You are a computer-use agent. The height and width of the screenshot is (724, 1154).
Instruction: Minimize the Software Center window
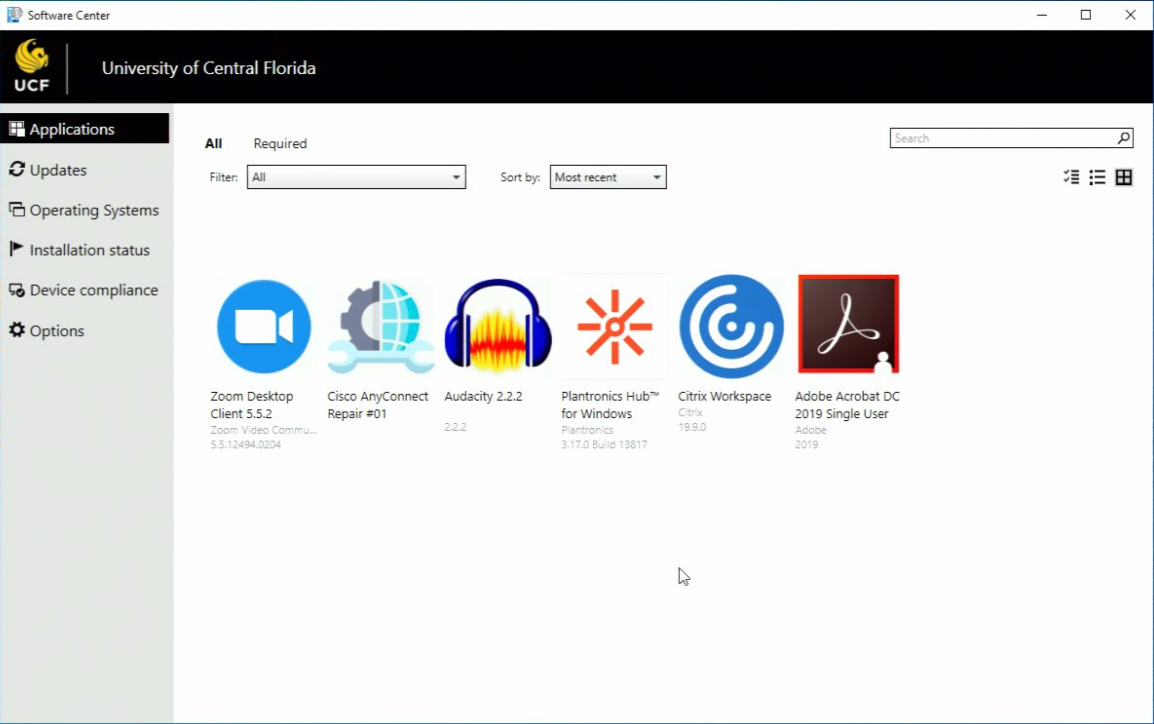1041,15
